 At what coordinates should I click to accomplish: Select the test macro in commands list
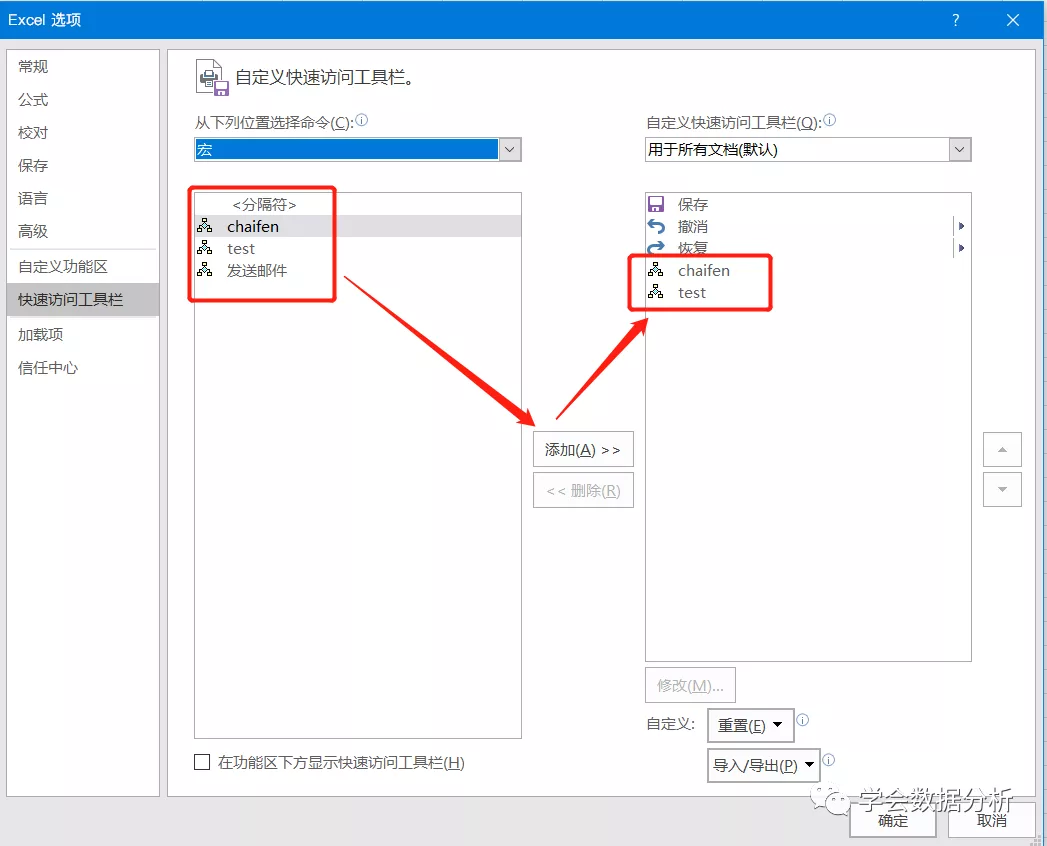coord(357,248)
